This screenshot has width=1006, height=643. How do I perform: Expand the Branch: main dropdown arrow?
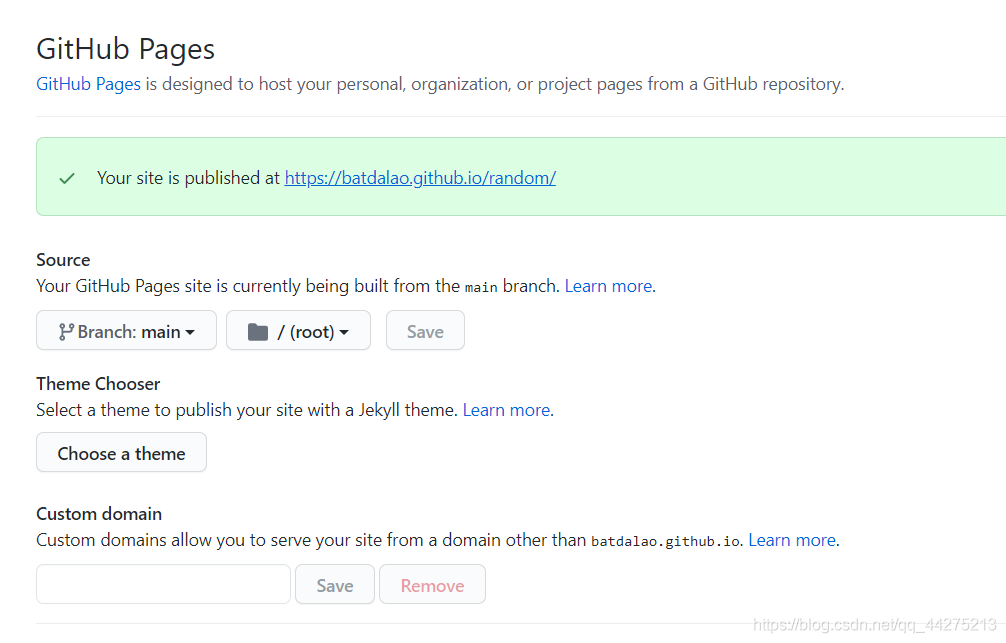190,332
